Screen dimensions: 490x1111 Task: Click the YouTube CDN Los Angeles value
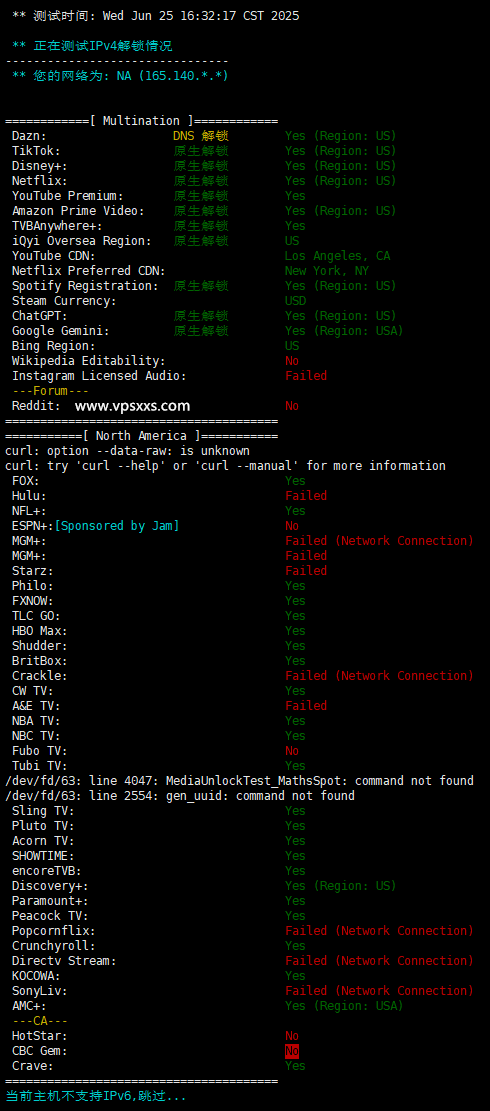point(337,256)
